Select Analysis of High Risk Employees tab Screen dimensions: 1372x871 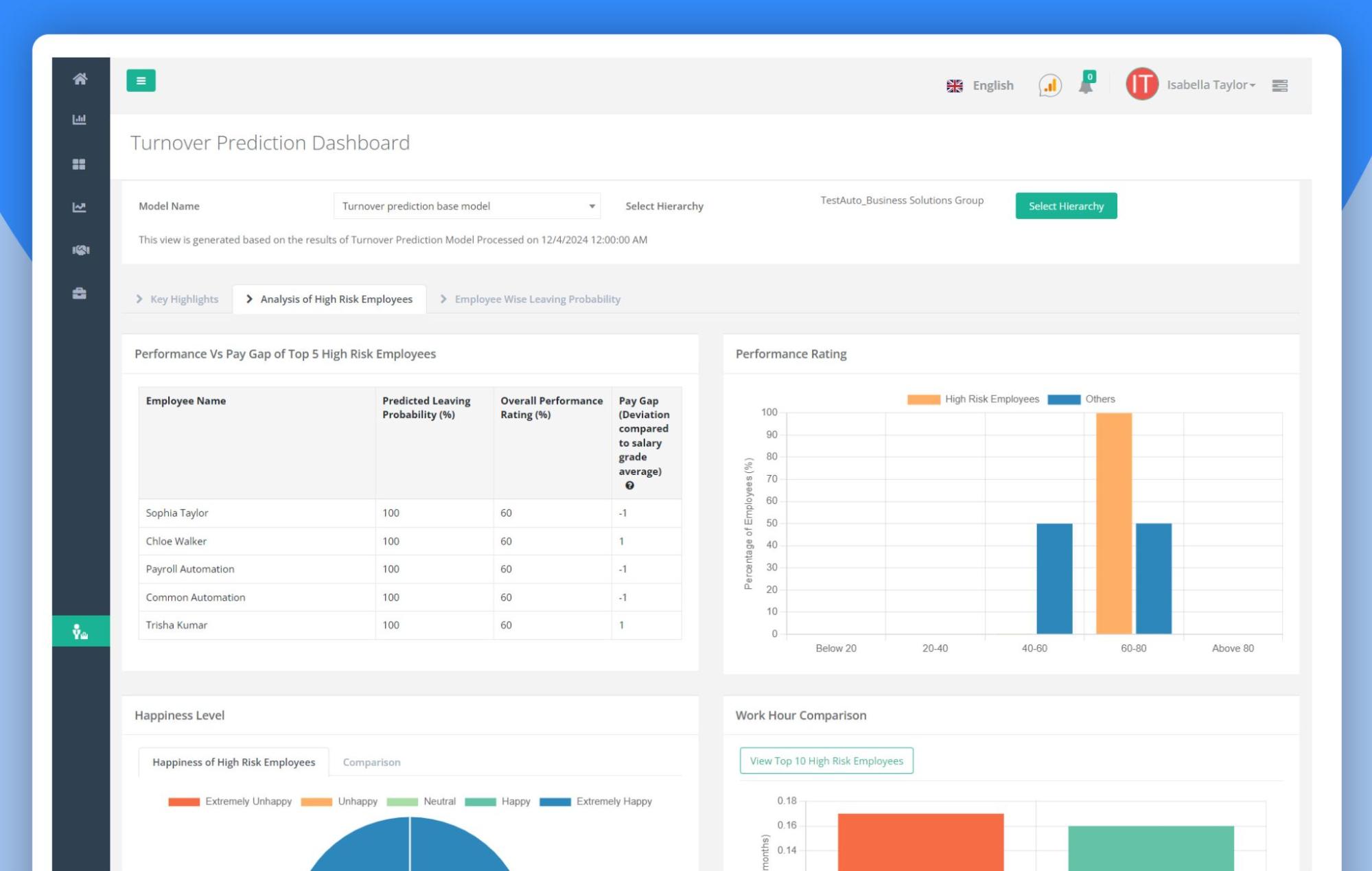coord(336,299)
